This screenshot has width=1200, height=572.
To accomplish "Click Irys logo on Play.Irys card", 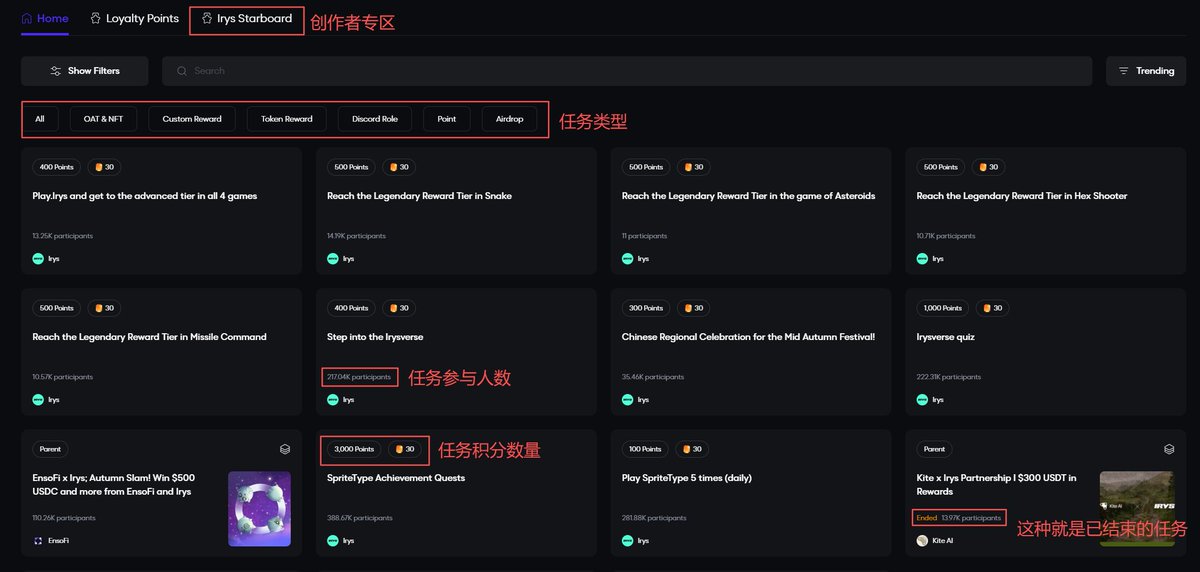I will 38,258.
